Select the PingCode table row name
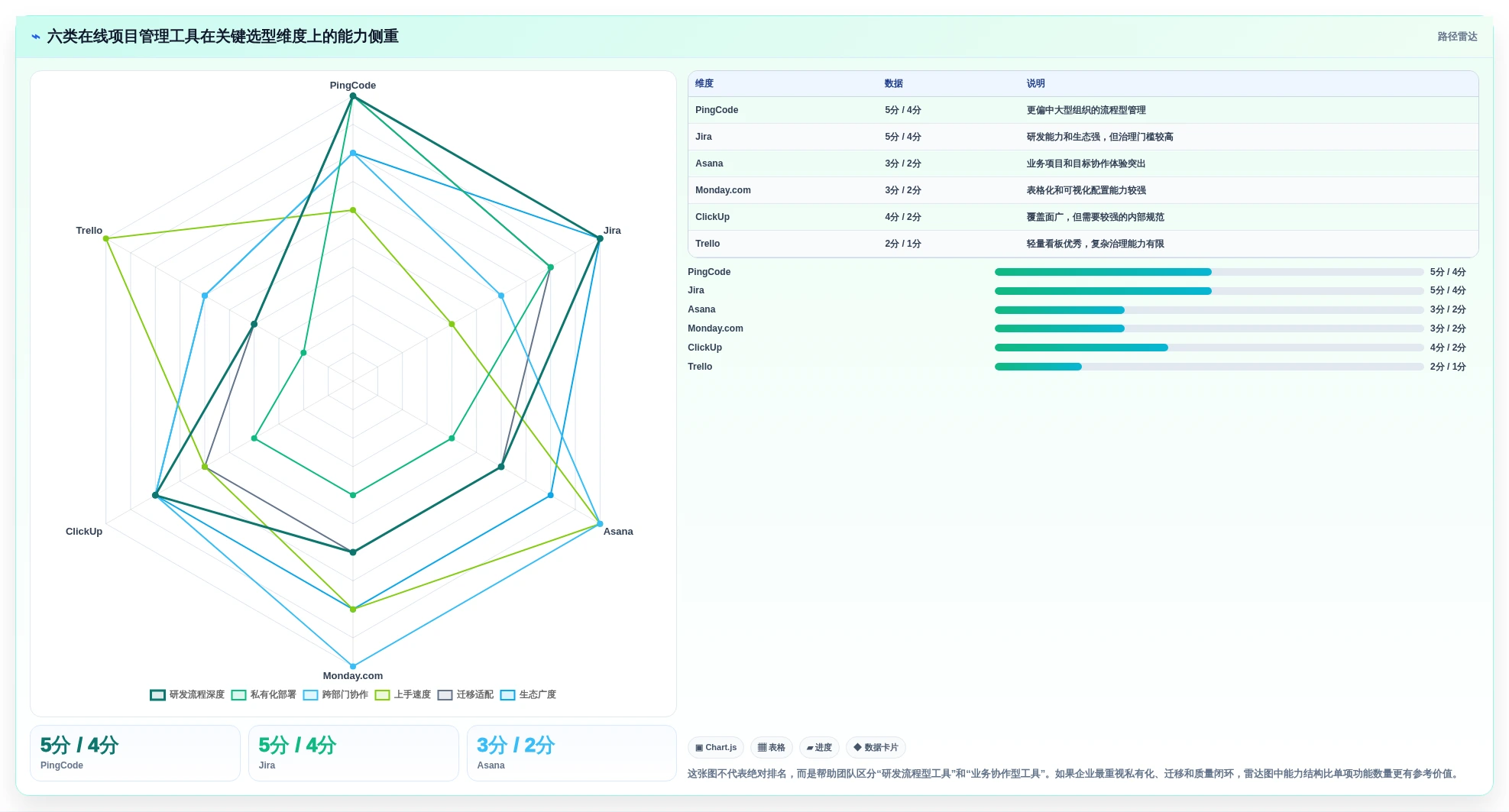Screen dimensions: 1509x812 (717, 110)
